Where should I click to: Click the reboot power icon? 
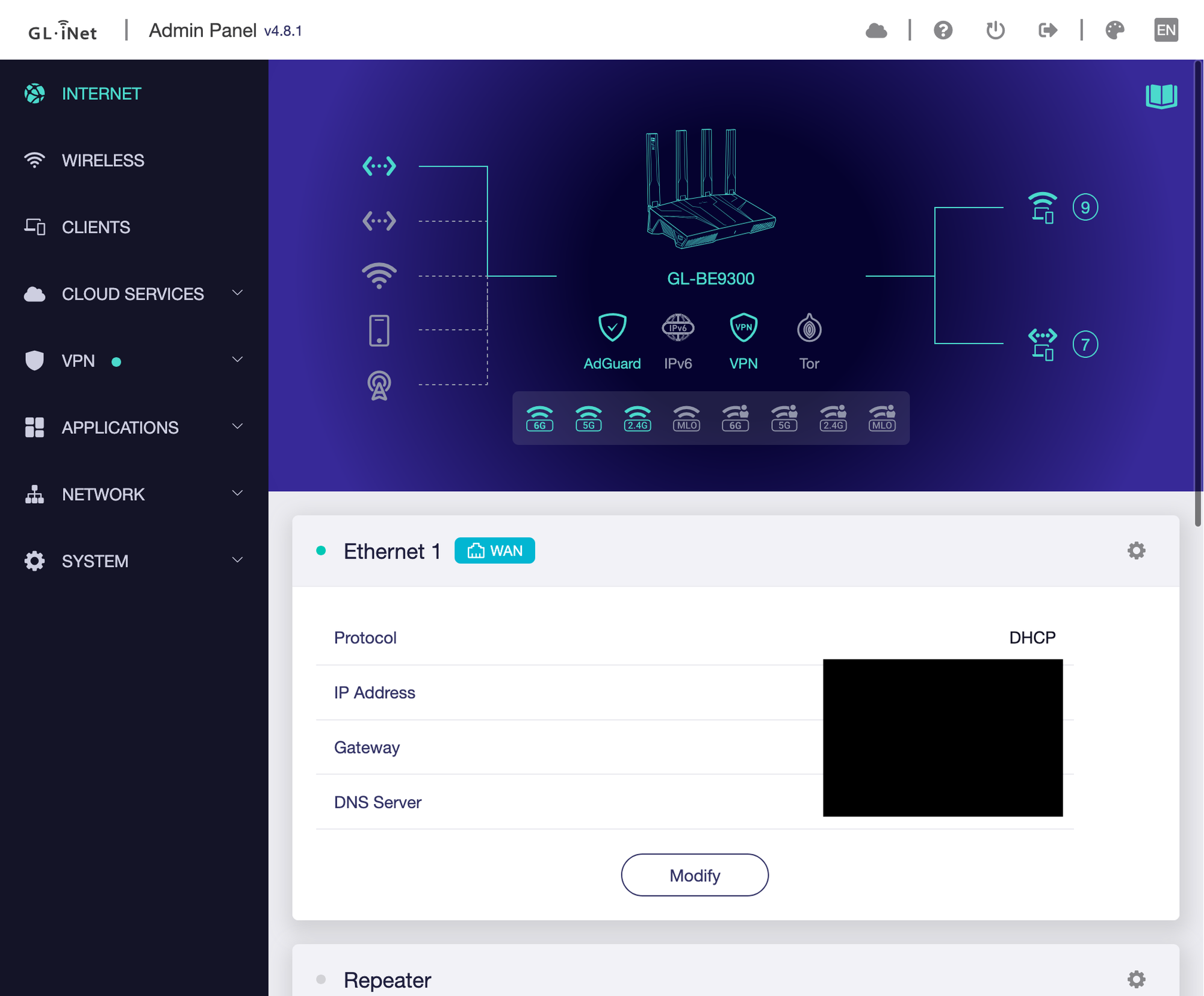coord(995,31)
